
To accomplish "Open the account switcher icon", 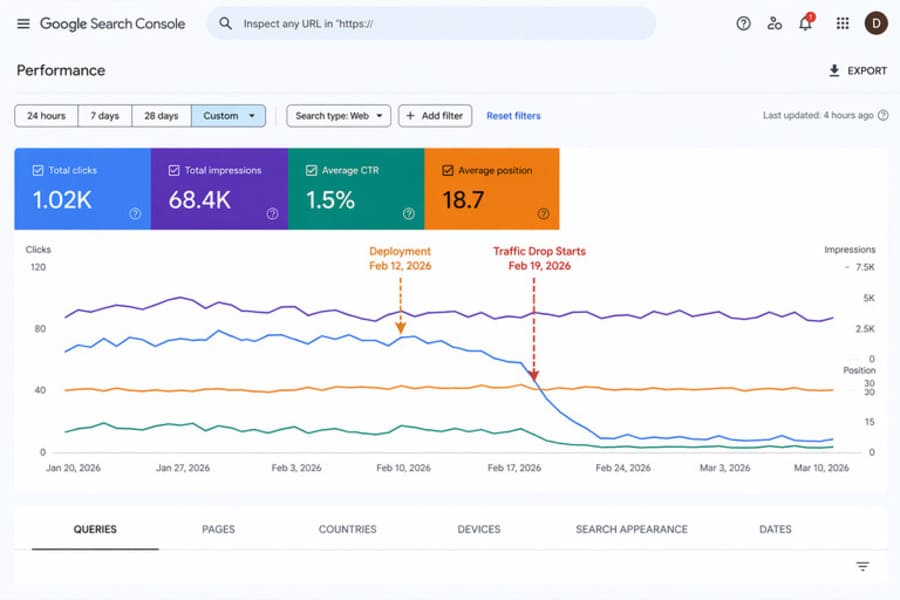I will [x=775, y=23].
